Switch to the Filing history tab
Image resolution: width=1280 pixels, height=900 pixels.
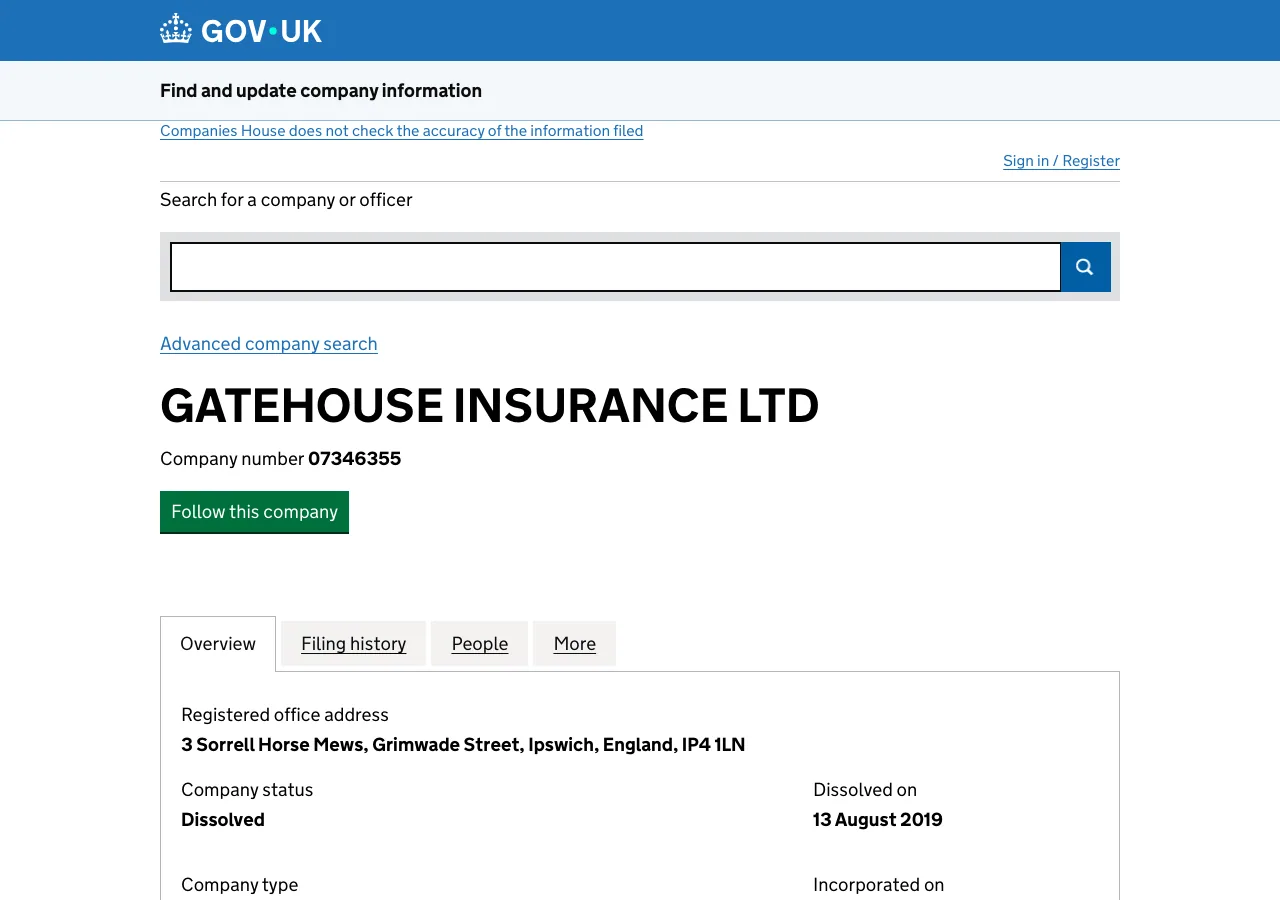click(353, 643)
